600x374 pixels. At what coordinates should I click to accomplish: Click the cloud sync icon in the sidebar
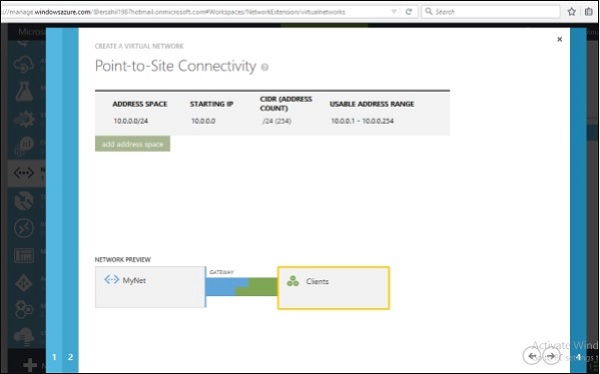[24, 64]
